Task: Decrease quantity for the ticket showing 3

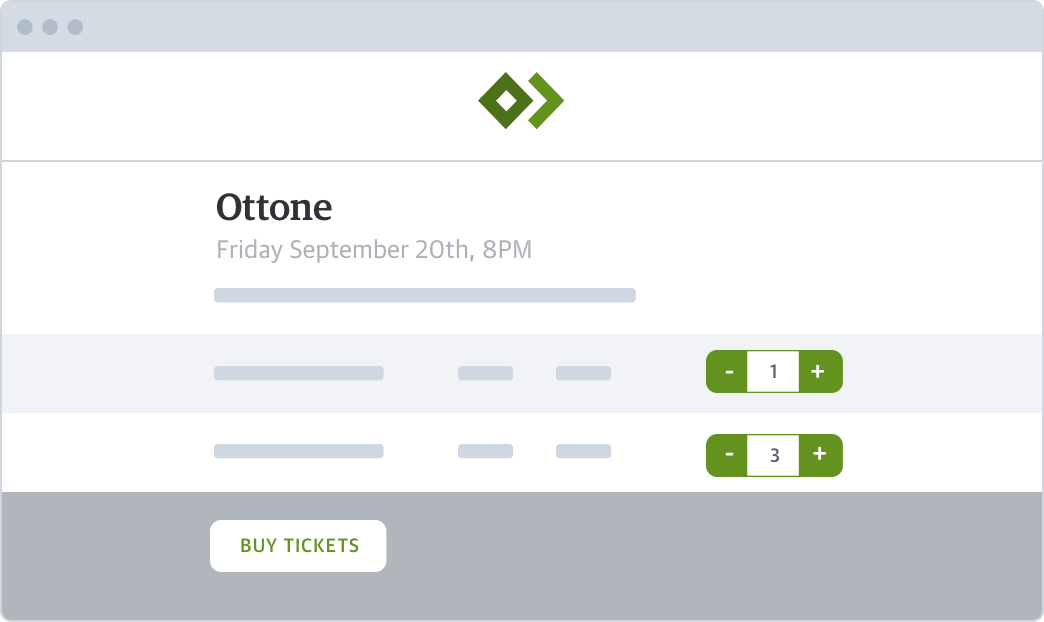Action: pyautogui.click(x=727, y=456)
